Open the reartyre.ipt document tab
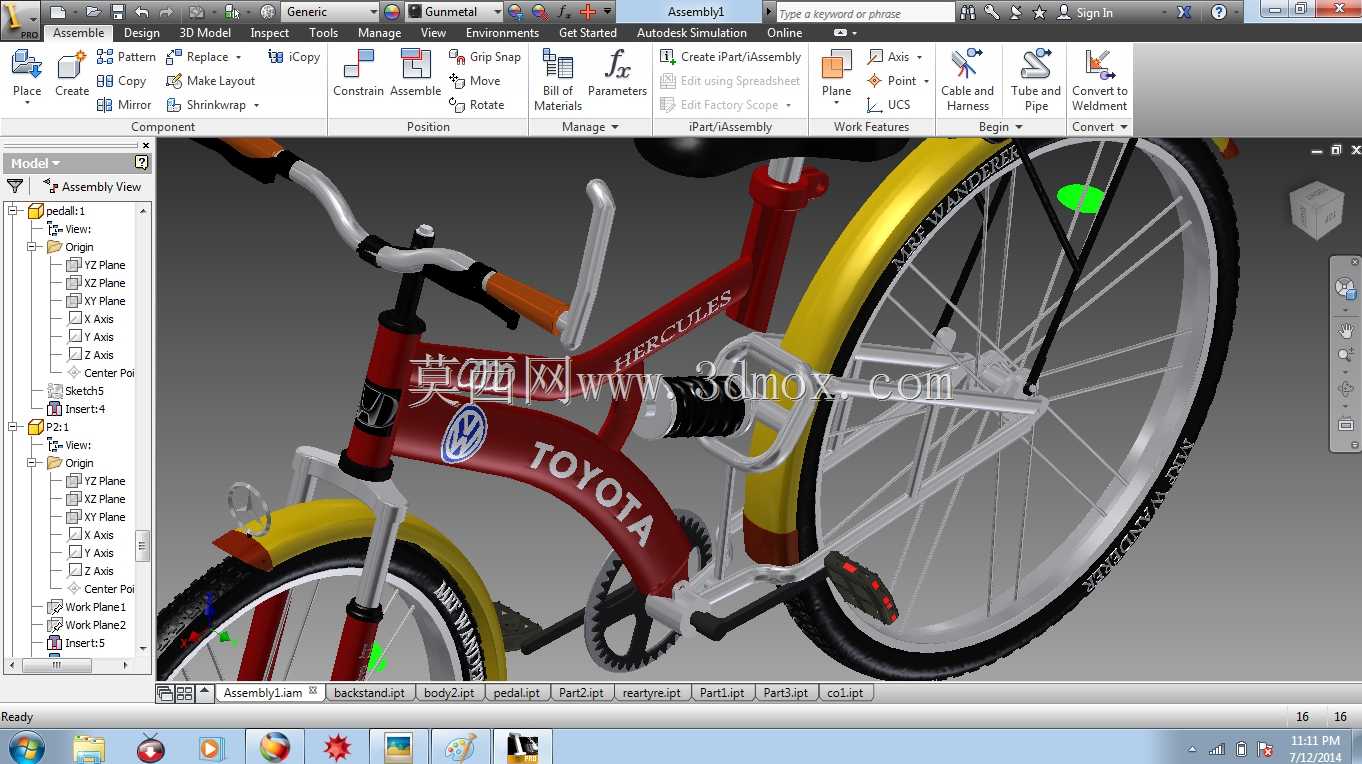This screenshot has width=1362, height=764. (x=651, y=692)
